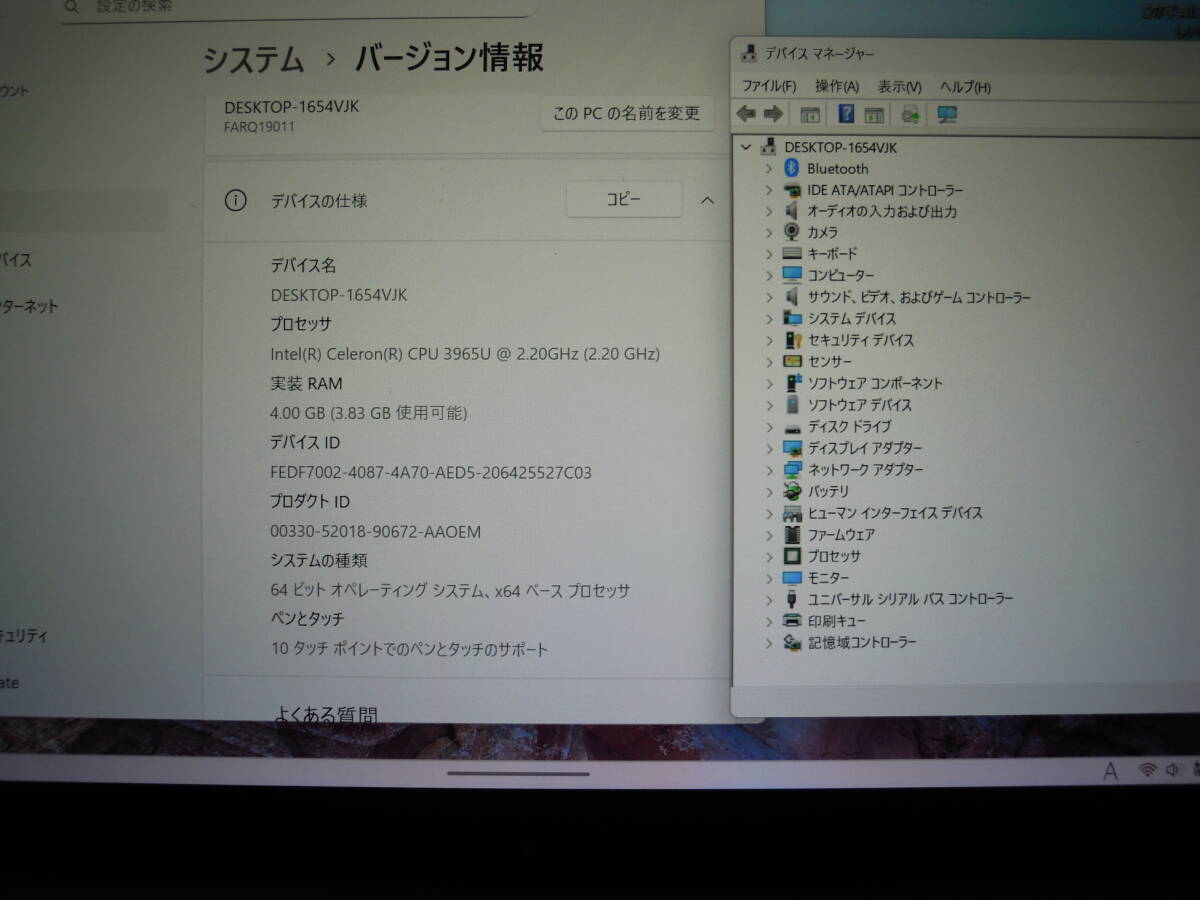1200x900 pixels.
Task: Click the コピー button for device specs
Action: tap(624, 199)
